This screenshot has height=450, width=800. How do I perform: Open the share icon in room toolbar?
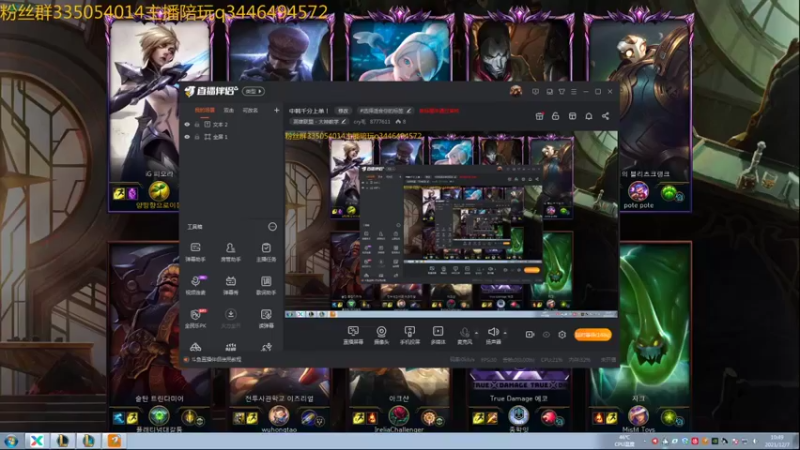(605, 116)
